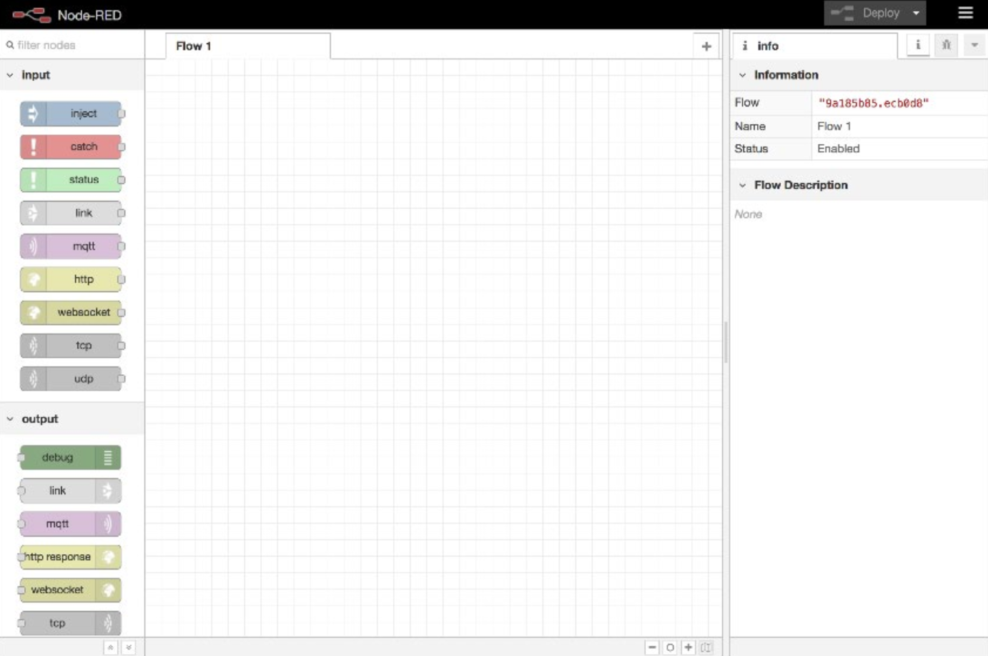This screenshot has height=656, width=988.
Task: Collapse the output palette category
Action: [x=72, y=419]
